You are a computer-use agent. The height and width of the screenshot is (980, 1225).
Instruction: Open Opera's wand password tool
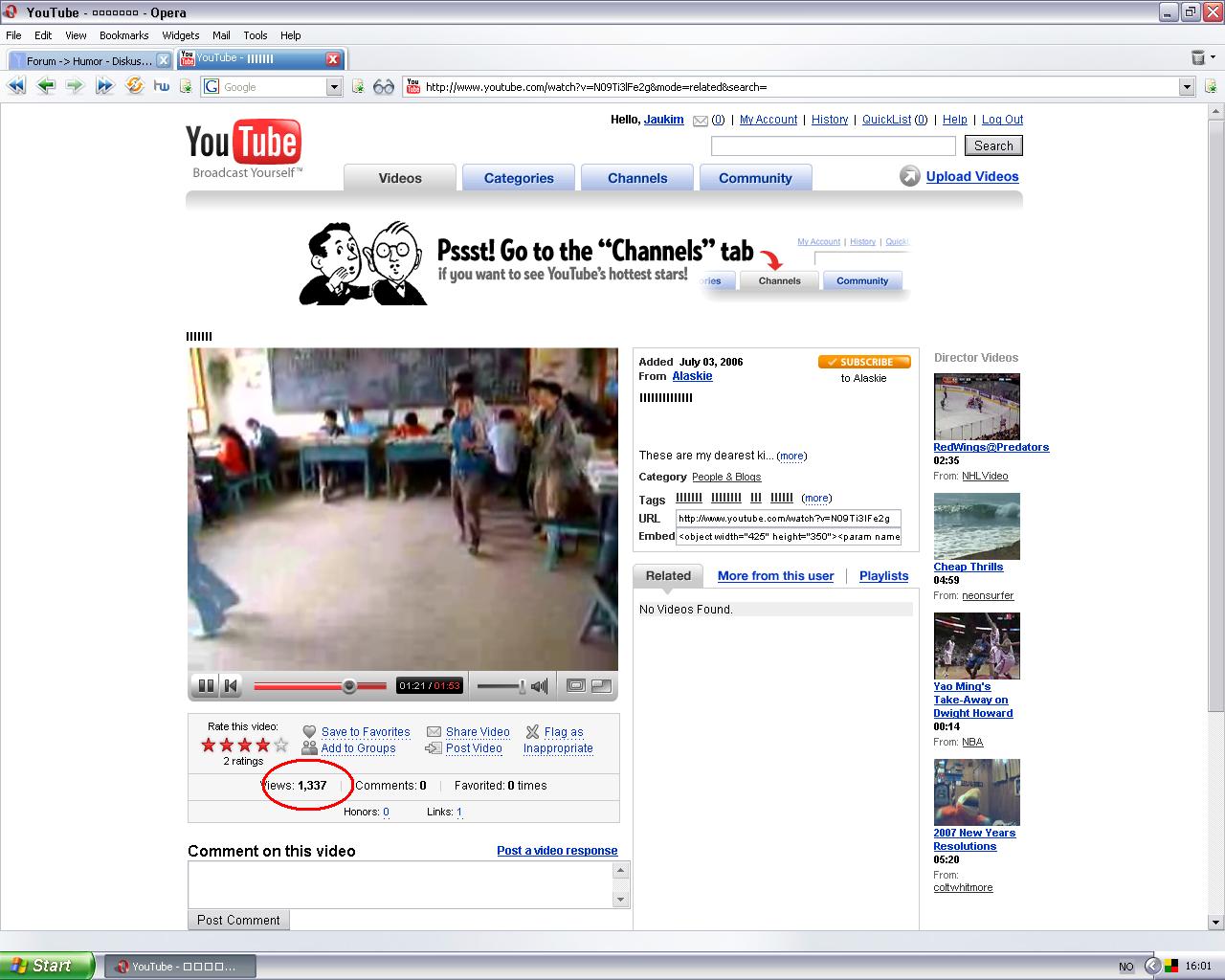162,86
